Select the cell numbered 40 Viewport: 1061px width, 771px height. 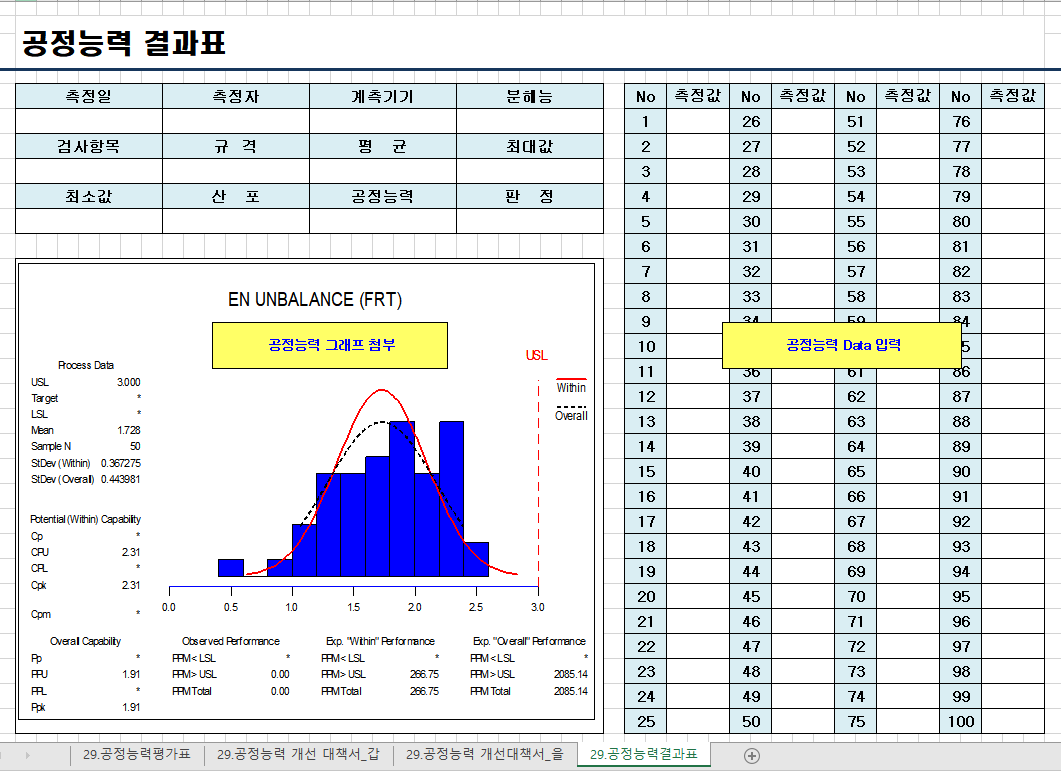[x=750, y=472]
